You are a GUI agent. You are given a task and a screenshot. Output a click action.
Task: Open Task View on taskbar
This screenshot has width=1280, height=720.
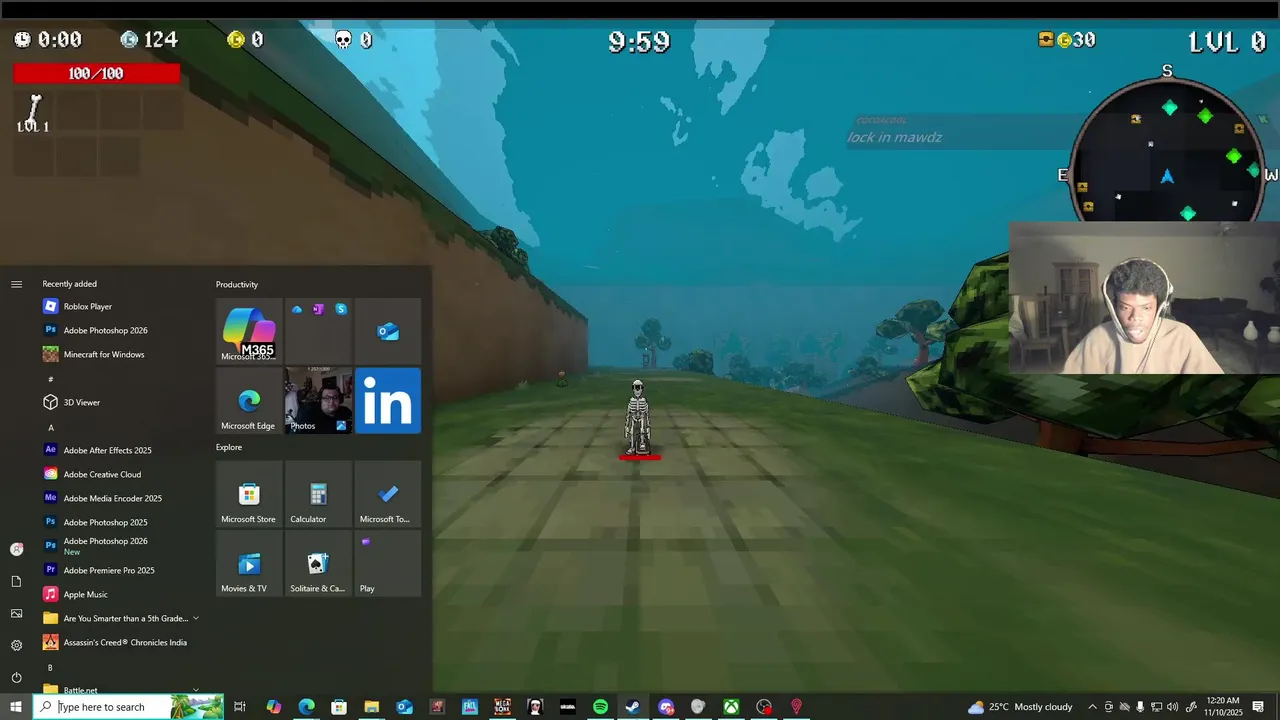pyautogui.click(x=240, y=707)
